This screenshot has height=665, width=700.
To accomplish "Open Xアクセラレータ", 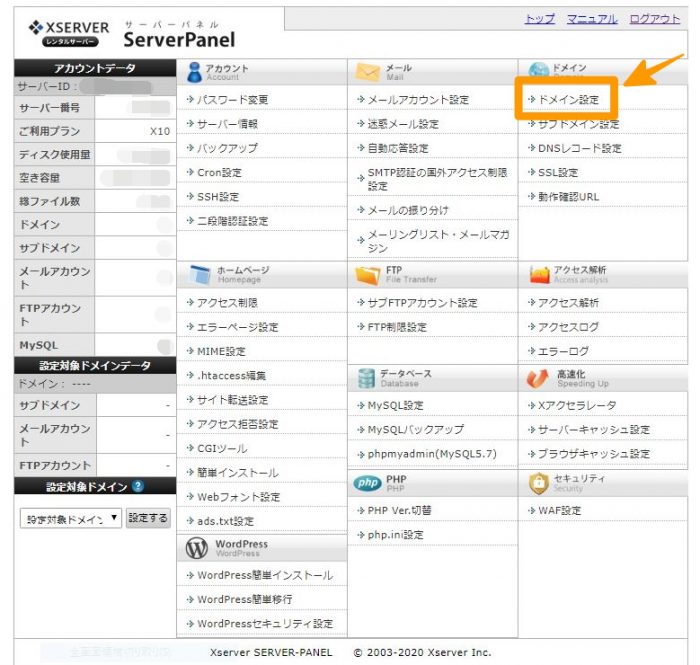I will [x=577, y=405].
